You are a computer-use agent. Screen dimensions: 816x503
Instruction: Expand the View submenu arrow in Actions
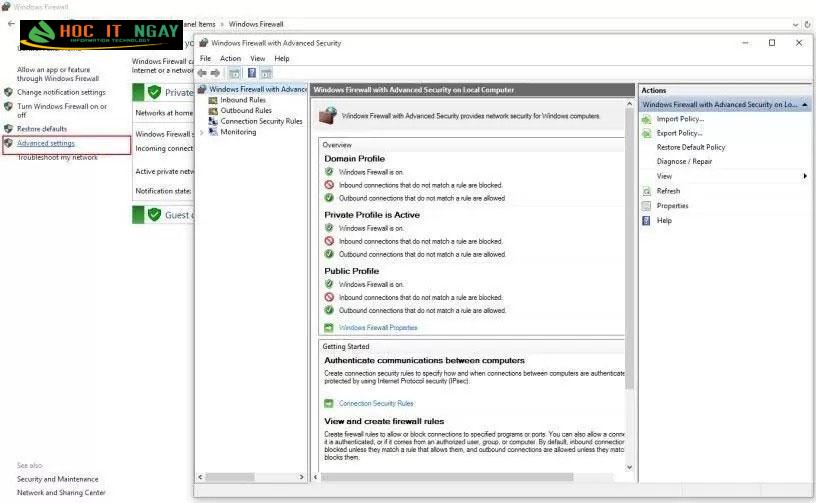805,176
